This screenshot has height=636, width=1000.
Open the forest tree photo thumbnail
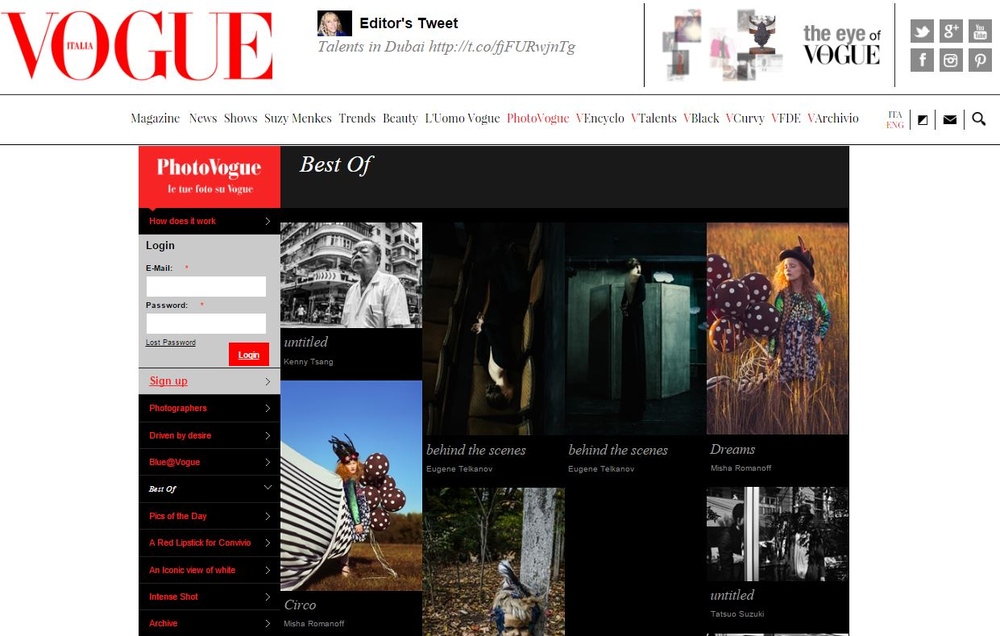point(494,562)
